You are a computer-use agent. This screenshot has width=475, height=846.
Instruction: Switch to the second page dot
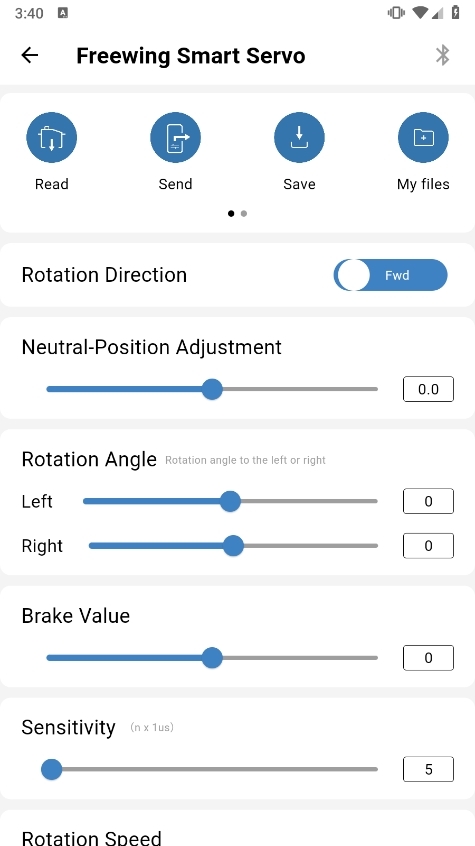tap(244, 214)
